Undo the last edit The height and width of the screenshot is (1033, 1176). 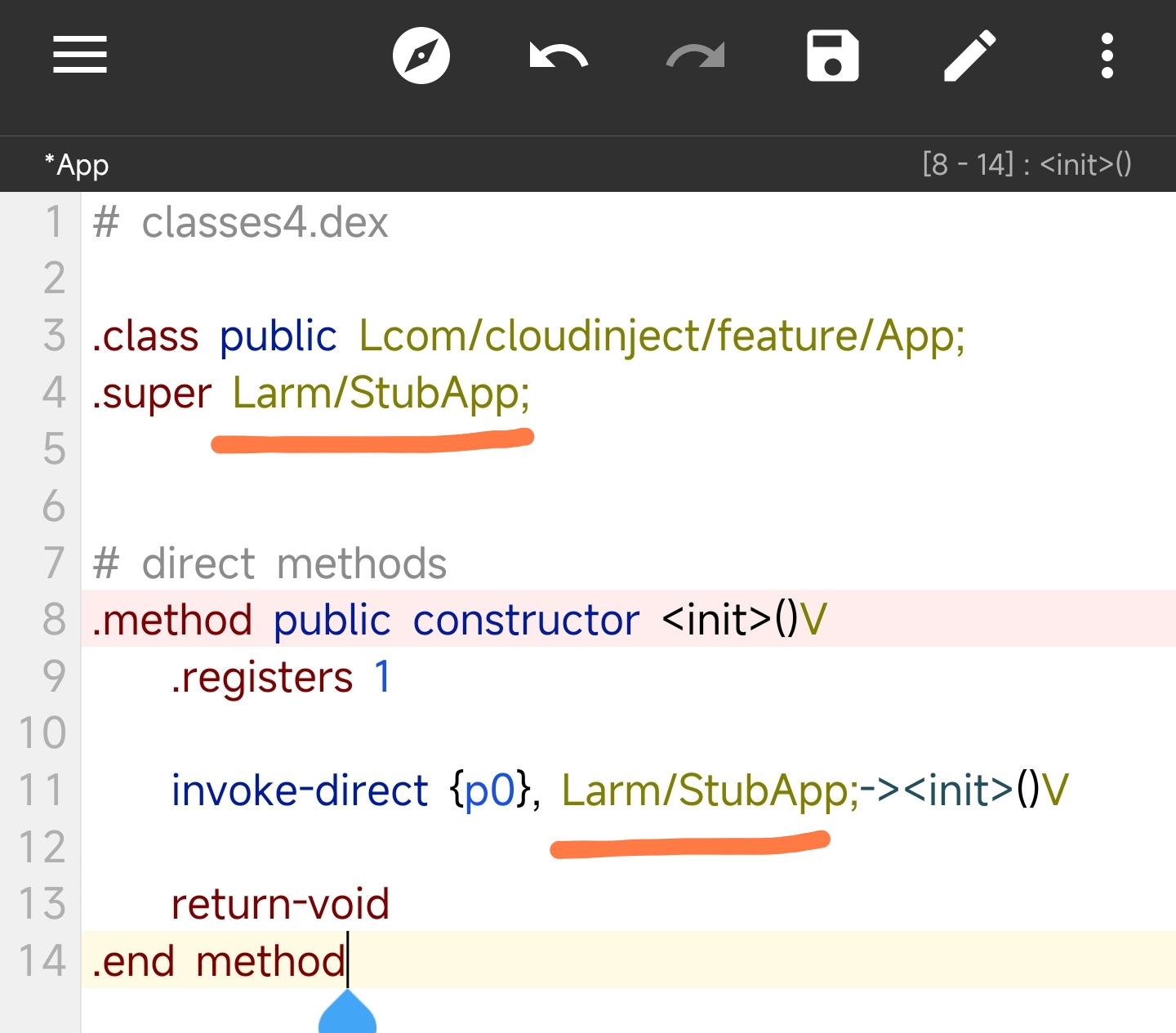pyautogui.click(x=559, y=56)
